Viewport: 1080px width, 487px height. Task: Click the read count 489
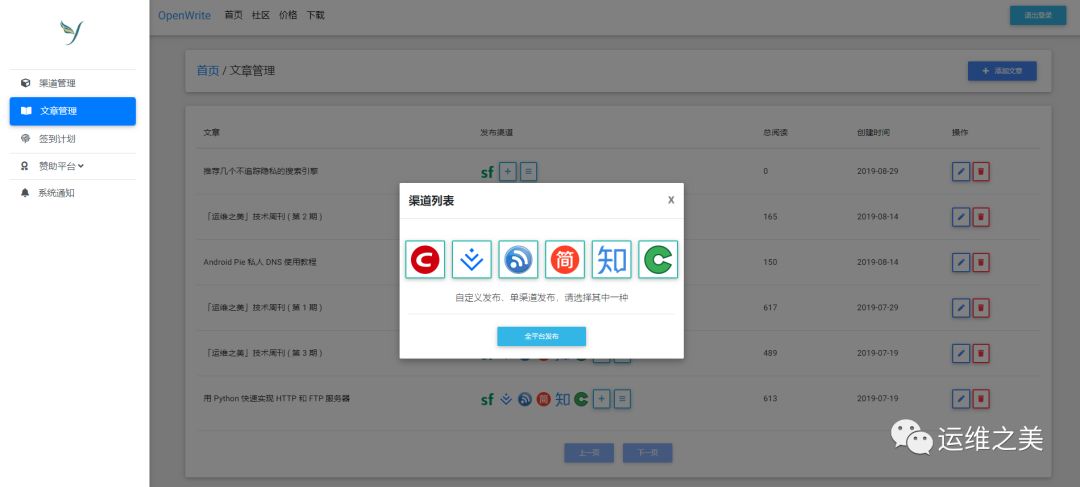click(x=770, y=353)
